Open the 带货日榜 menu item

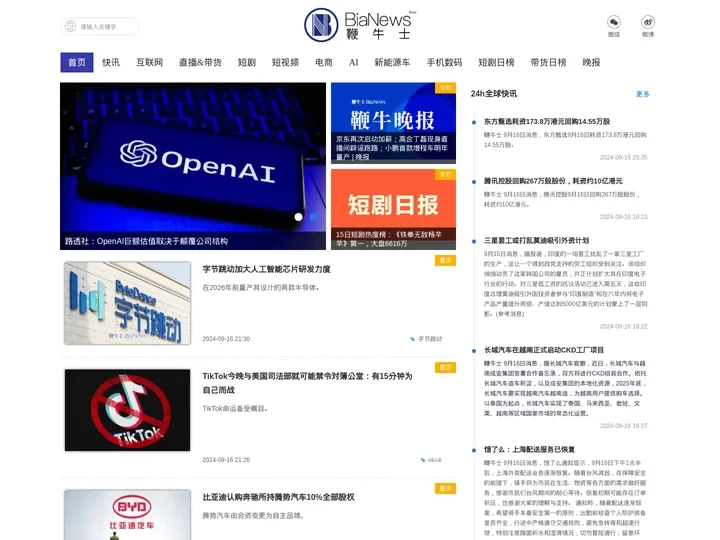point(548,62)
